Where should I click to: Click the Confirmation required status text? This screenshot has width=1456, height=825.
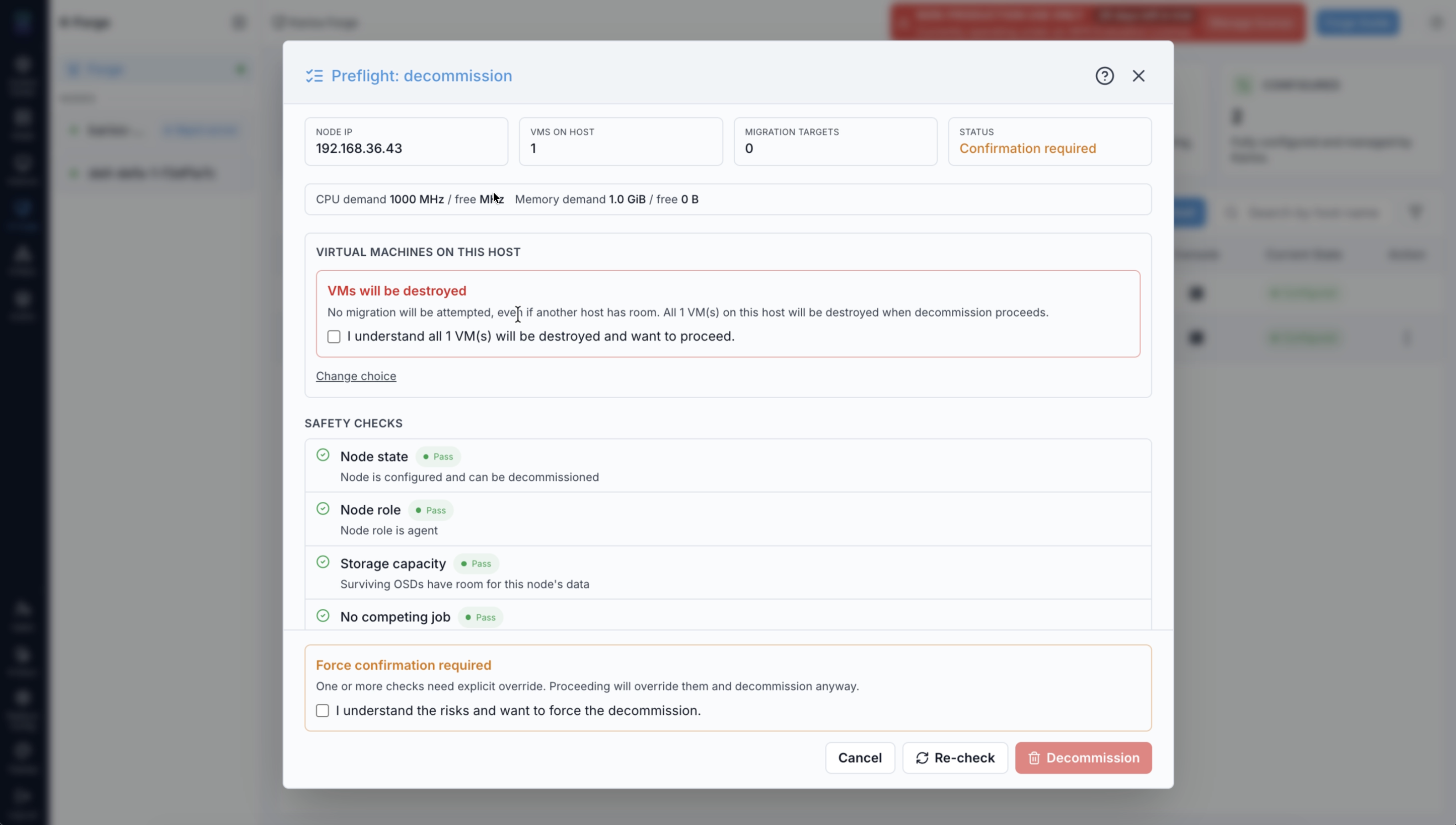pos(1027,148)
